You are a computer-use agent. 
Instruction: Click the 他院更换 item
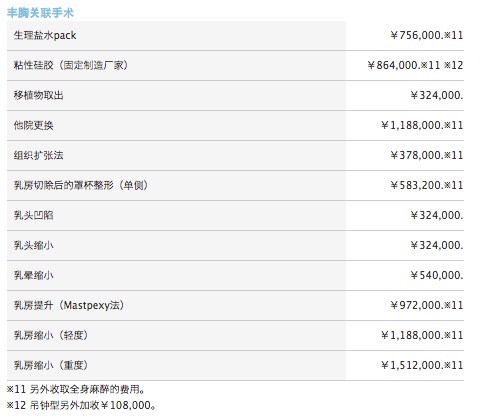click(x=33, y=125)
